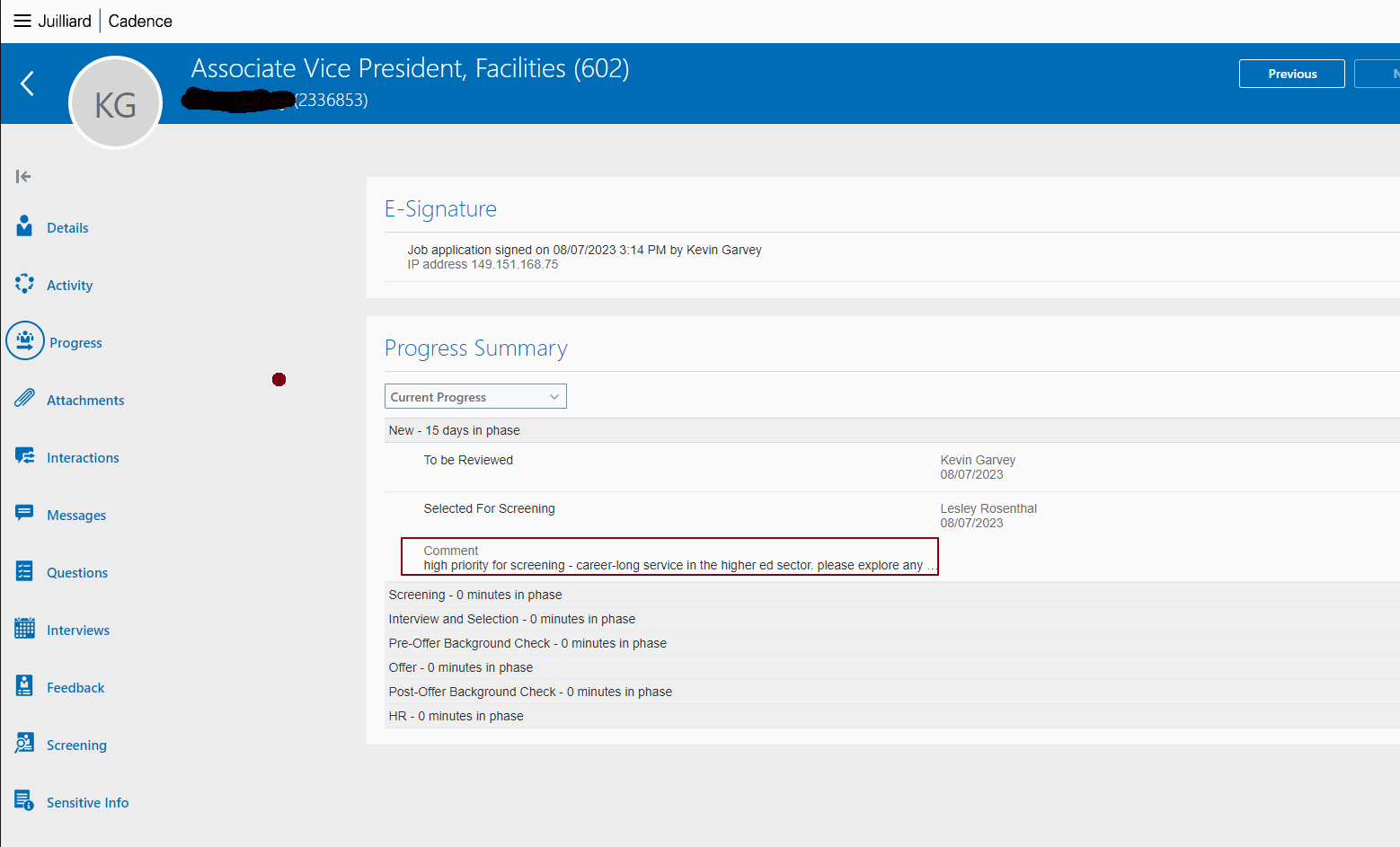Open the Details tab label
This screenshot has height=847, width=1400.
(67, 228)
